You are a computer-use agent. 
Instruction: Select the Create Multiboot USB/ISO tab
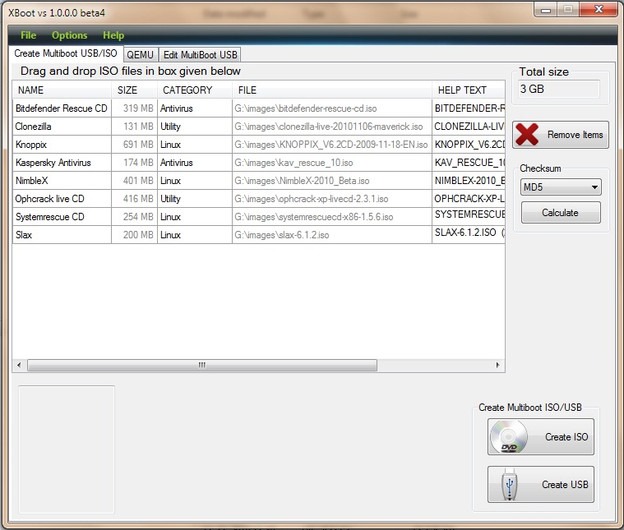coord(66,53)
